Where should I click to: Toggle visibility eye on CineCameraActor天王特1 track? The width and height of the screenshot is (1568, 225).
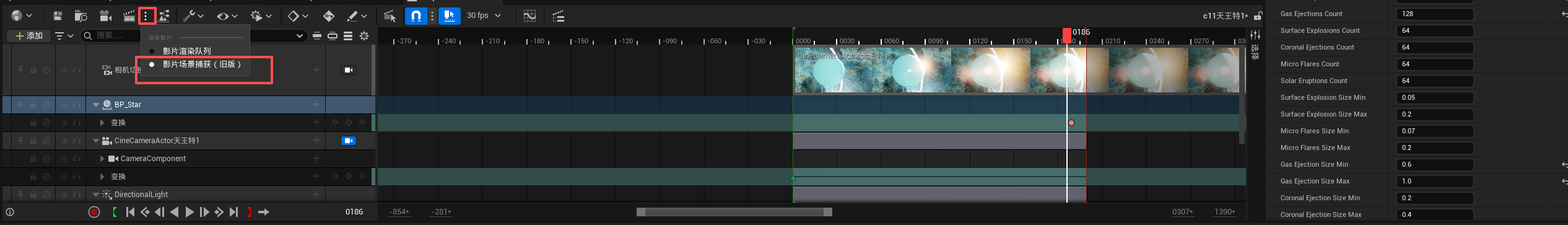point(64,141)
